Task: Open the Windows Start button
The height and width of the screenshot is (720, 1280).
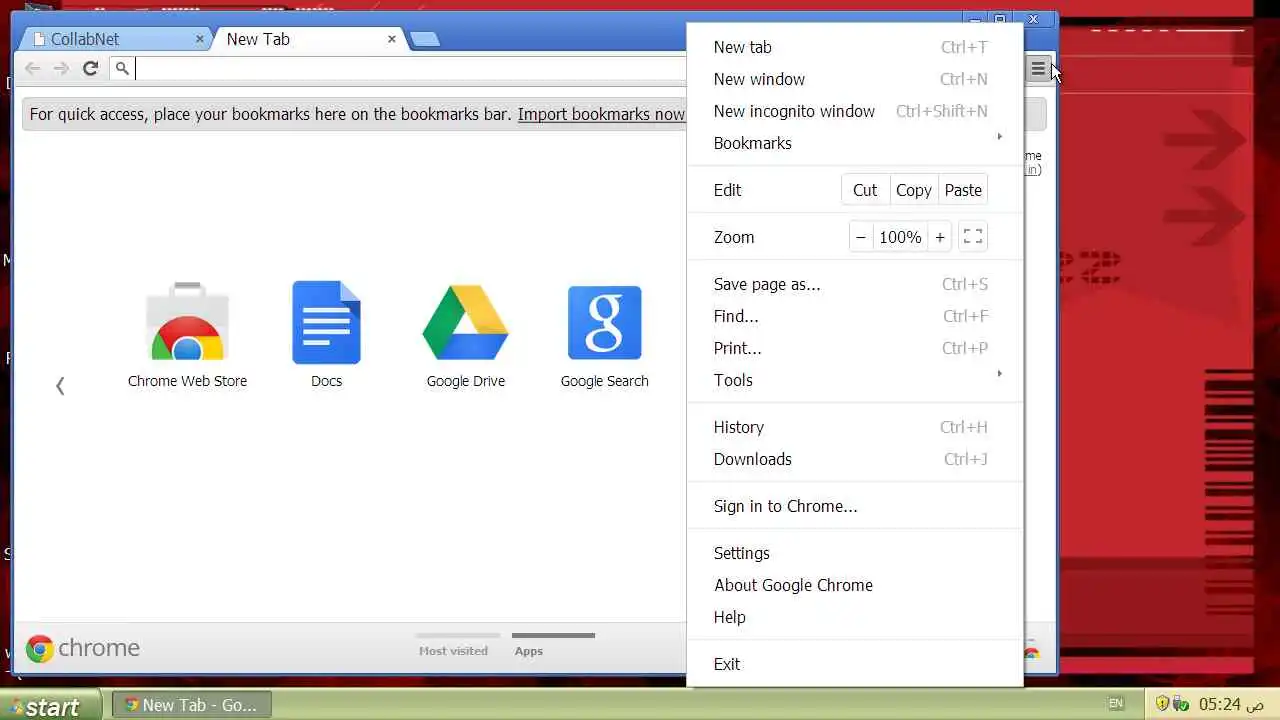Action: pyautogui.click(x=50, y=705)
